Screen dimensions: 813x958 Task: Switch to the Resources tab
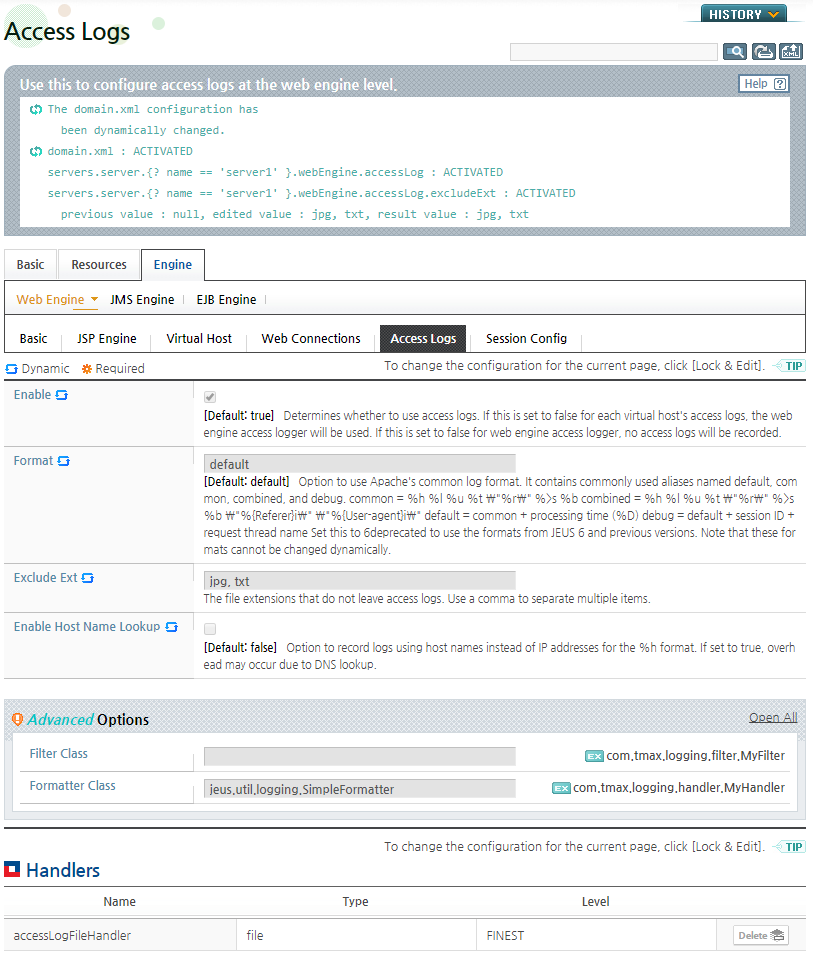click(x=99, y=265)
